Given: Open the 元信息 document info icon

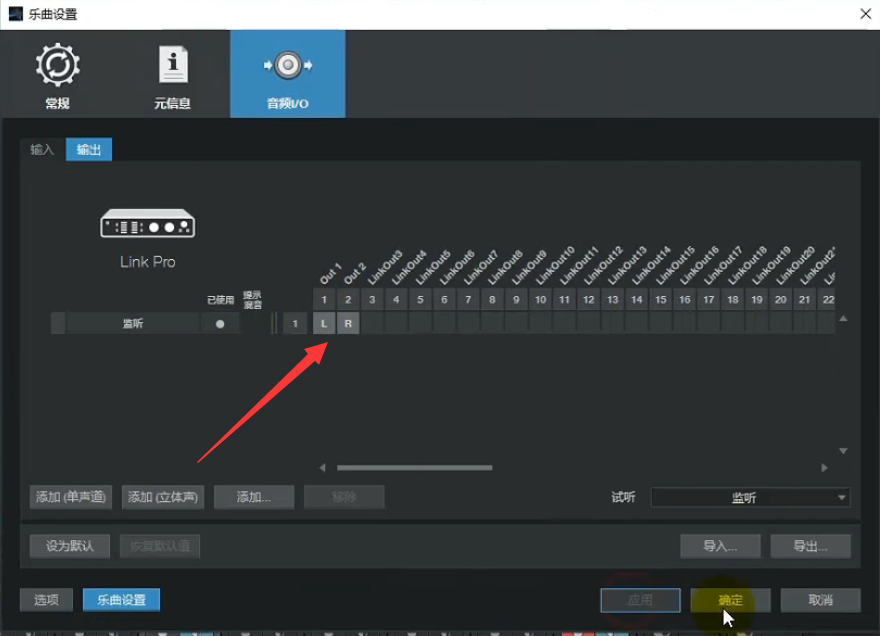Looking at the screenshot, I should point(172,66).
